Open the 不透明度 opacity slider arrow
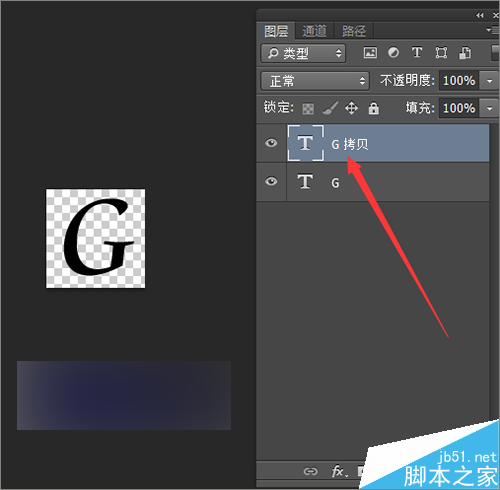500x490 pixels. point(489,81)
